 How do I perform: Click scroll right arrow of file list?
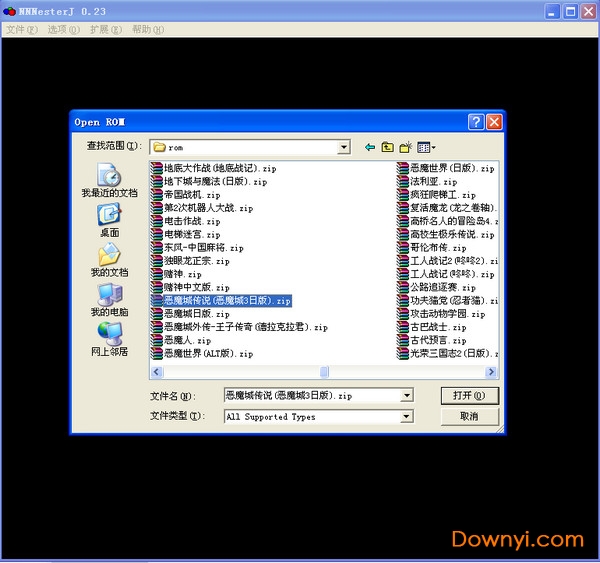tap(491, 372)
